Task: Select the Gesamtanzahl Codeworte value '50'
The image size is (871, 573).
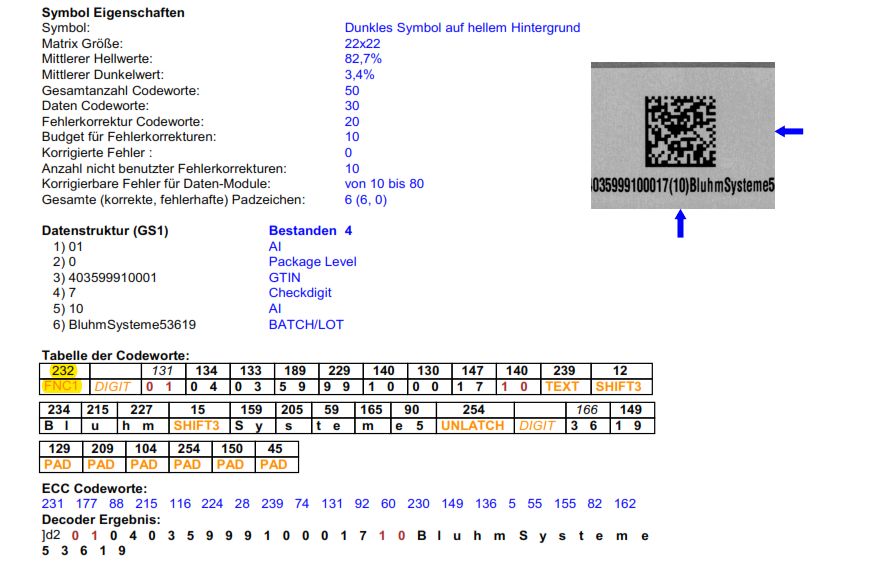Action: tap(352, 91)
